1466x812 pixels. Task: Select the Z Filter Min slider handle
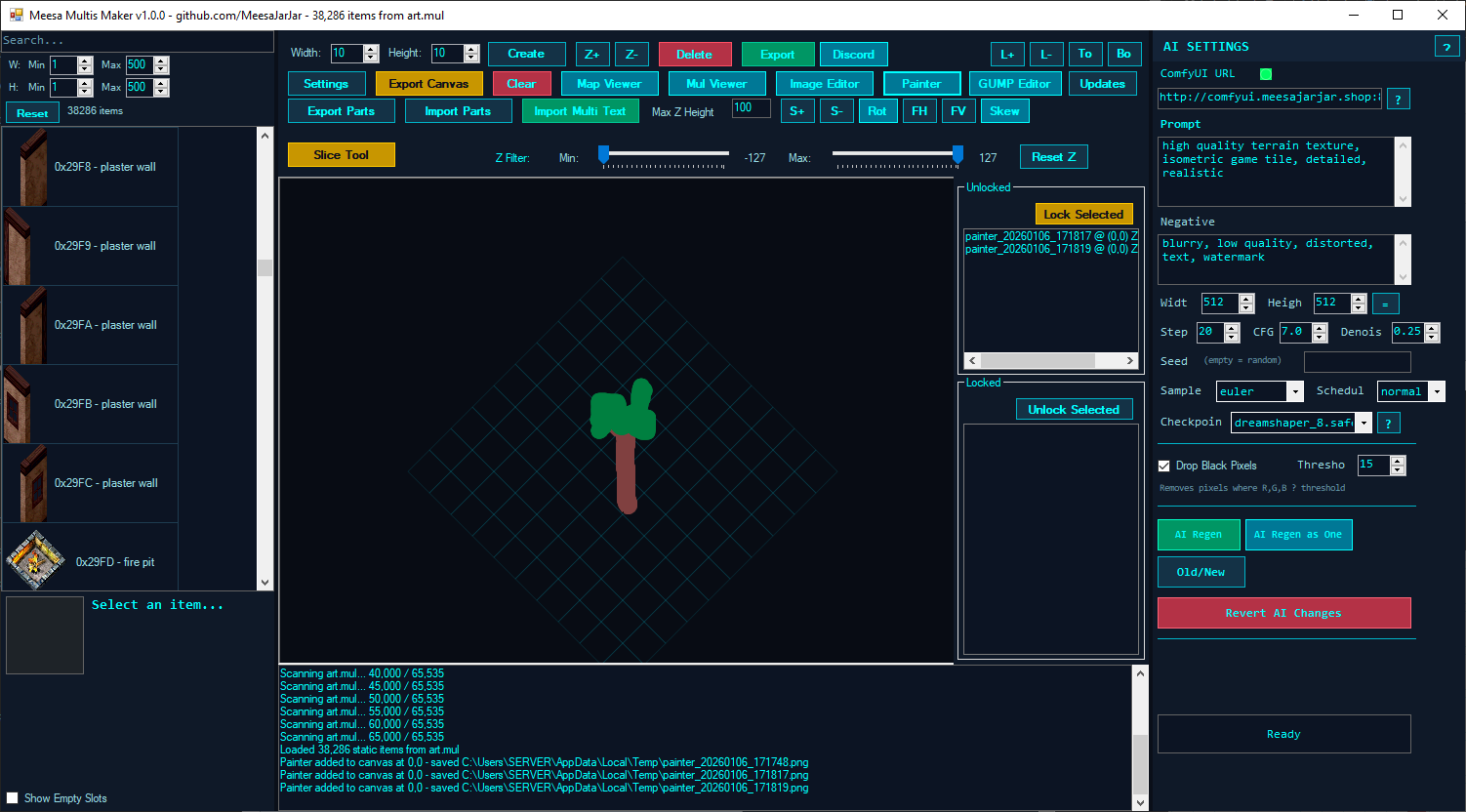click(603, 154)
